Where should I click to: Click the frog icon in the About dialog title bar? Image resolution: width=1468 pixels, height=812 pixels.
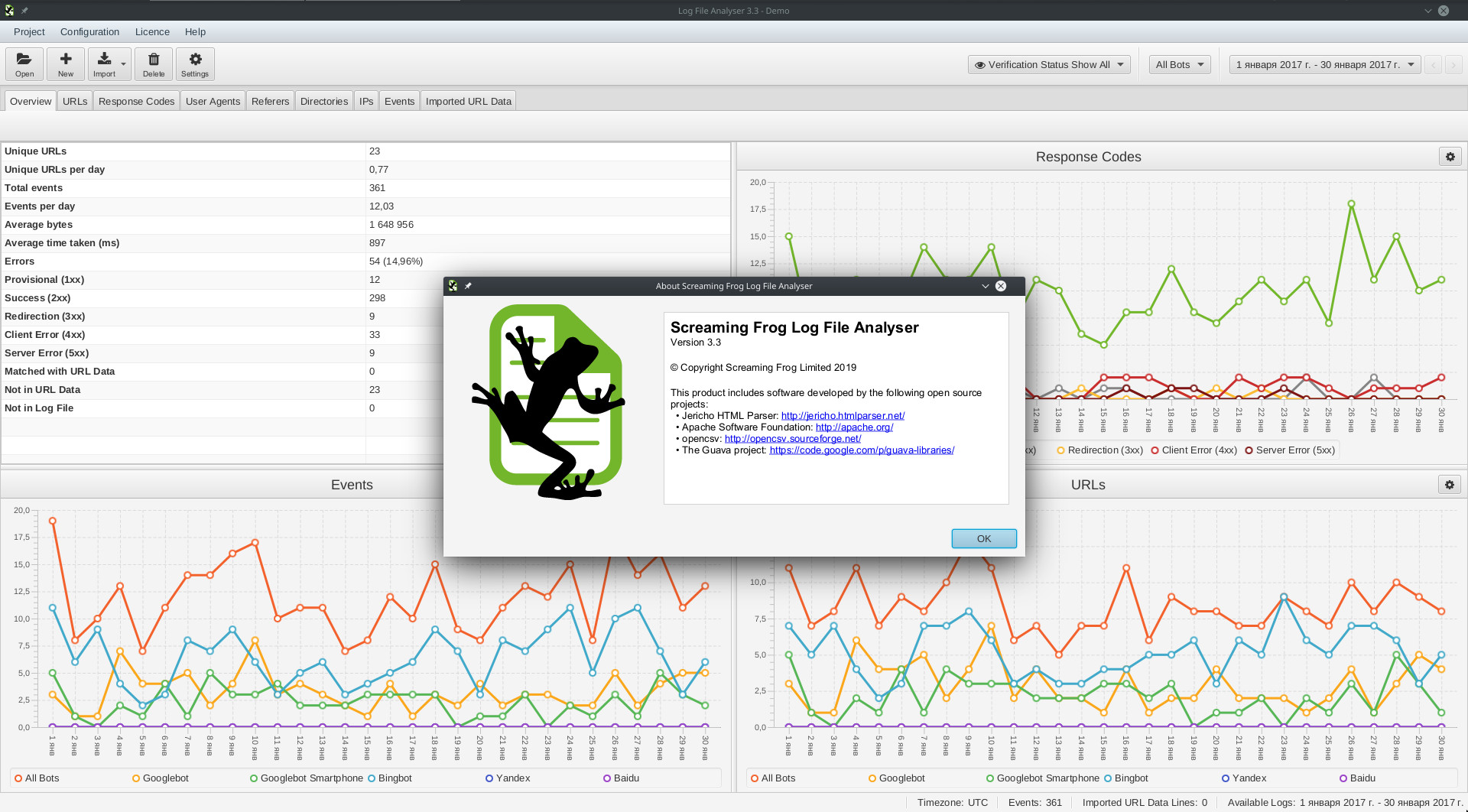coord(453,286)
